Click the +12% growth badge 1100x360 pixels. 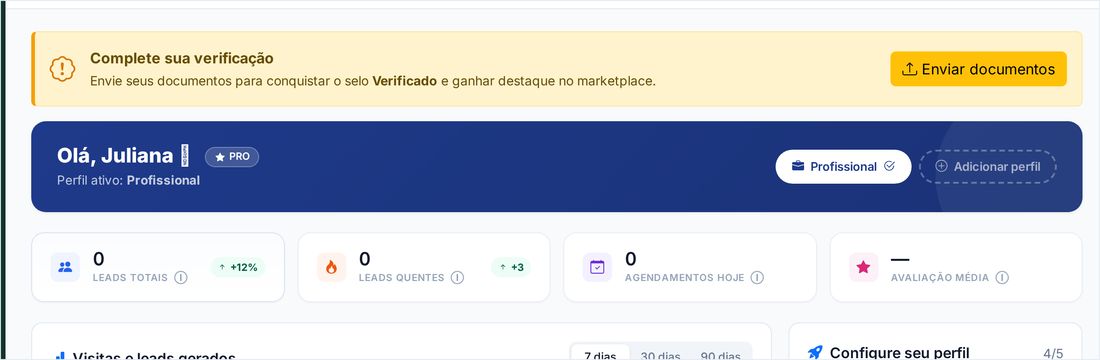pyautogui.click(x=238, y=267)
